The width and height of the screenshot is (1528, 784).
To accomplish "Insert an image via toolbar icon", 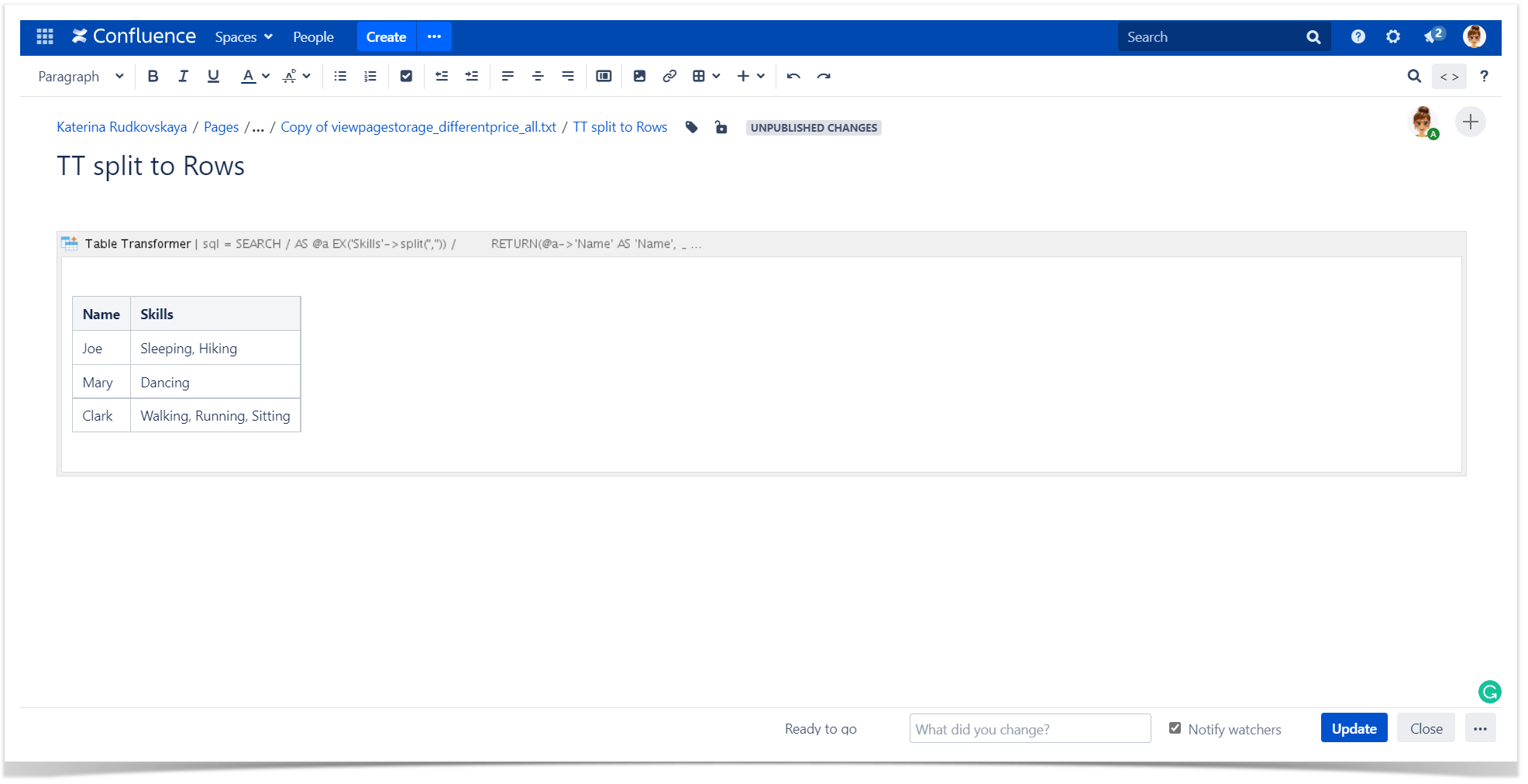I will tap(639, 76).
